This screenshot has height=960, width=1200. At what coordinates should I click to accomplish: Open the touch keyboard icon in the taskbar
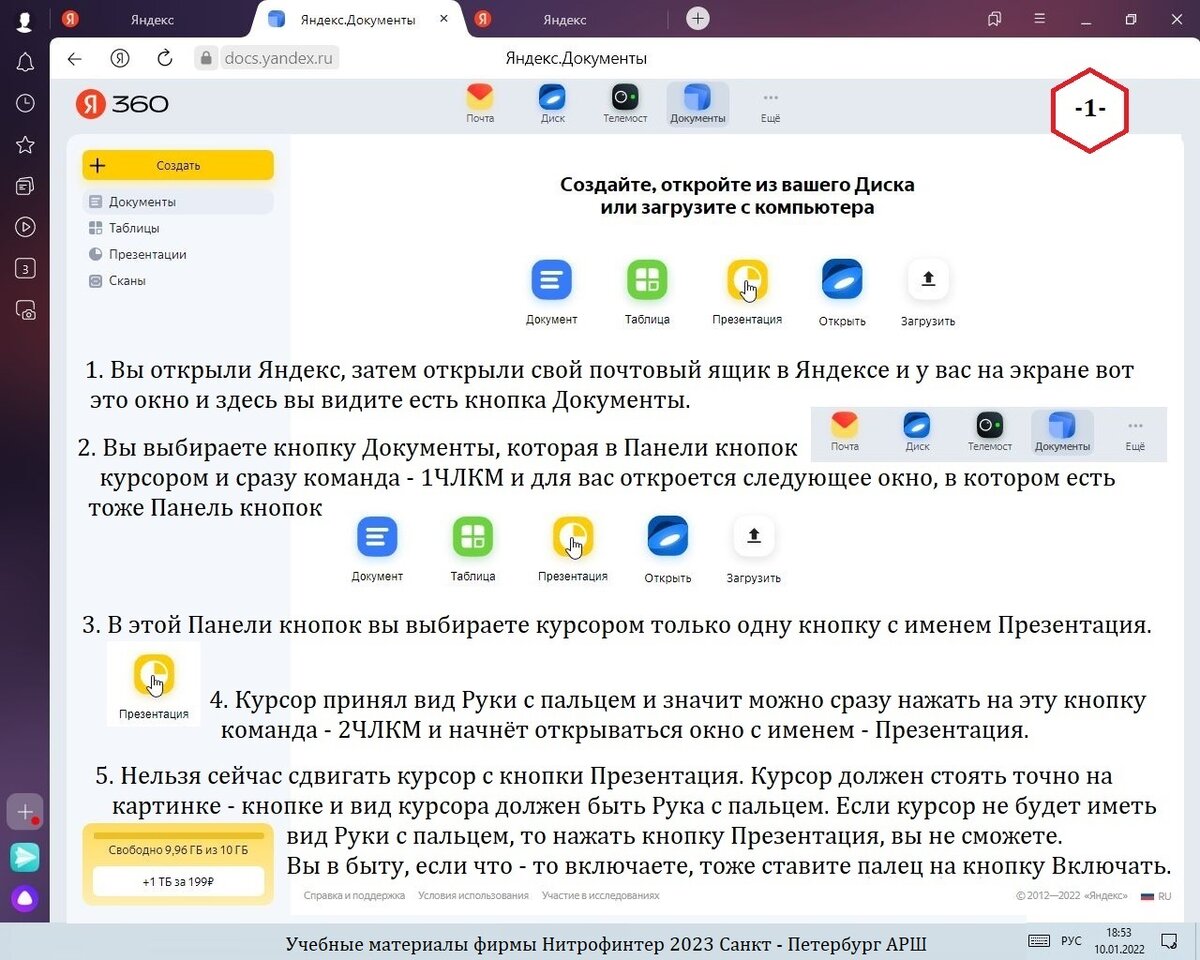pos(1039,940)
